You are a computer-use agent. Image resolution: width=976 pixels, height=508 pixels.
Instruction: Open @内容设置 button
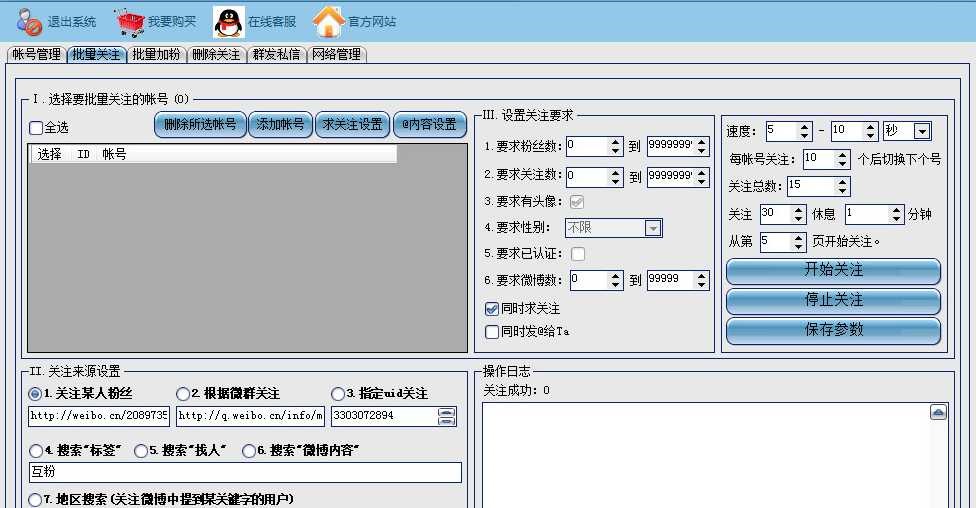[429, 125]
